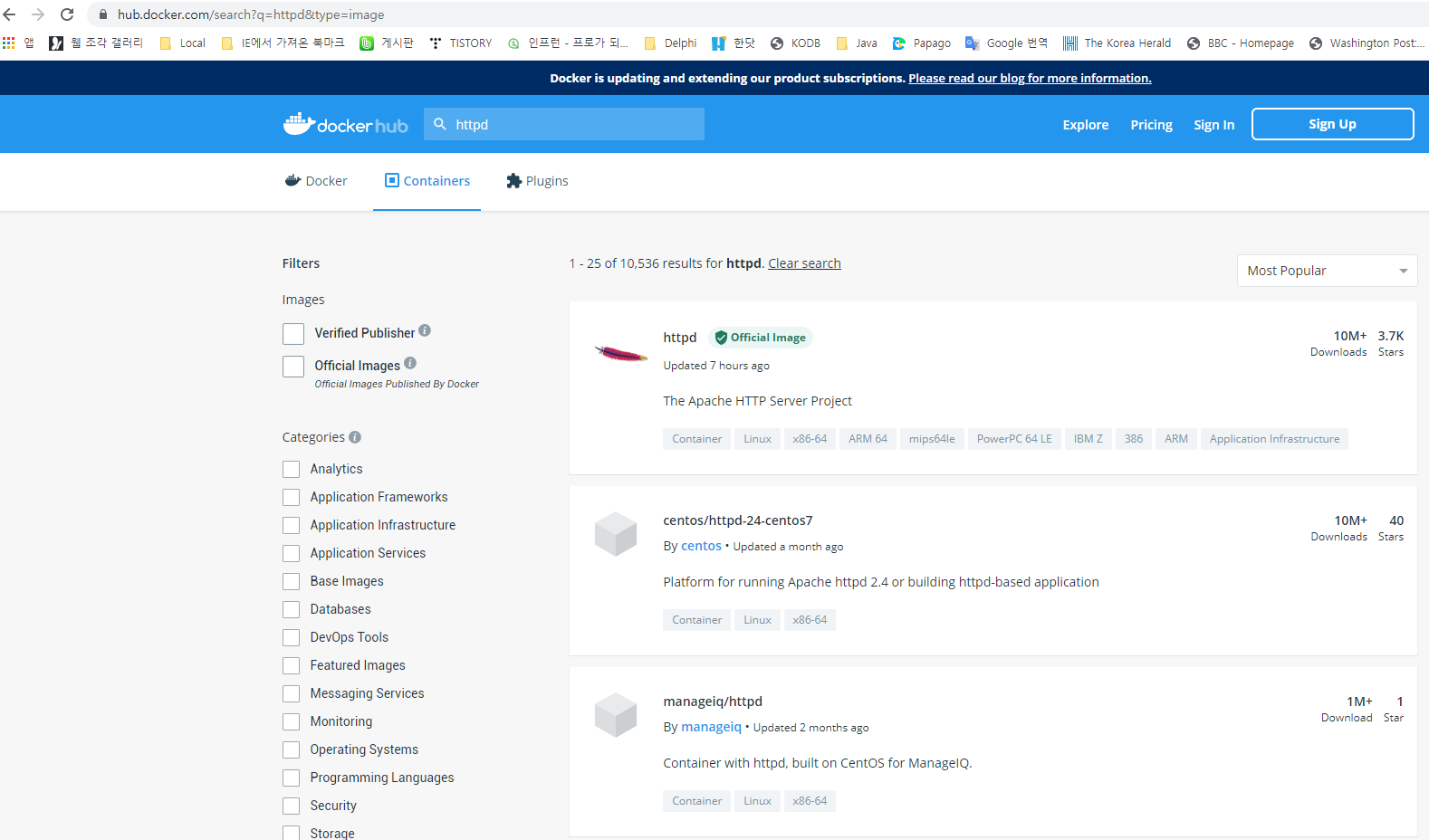Click the Official Images info icon
Image resolution: width=1429 pixels, height=840 pixels.
(410, 363)
